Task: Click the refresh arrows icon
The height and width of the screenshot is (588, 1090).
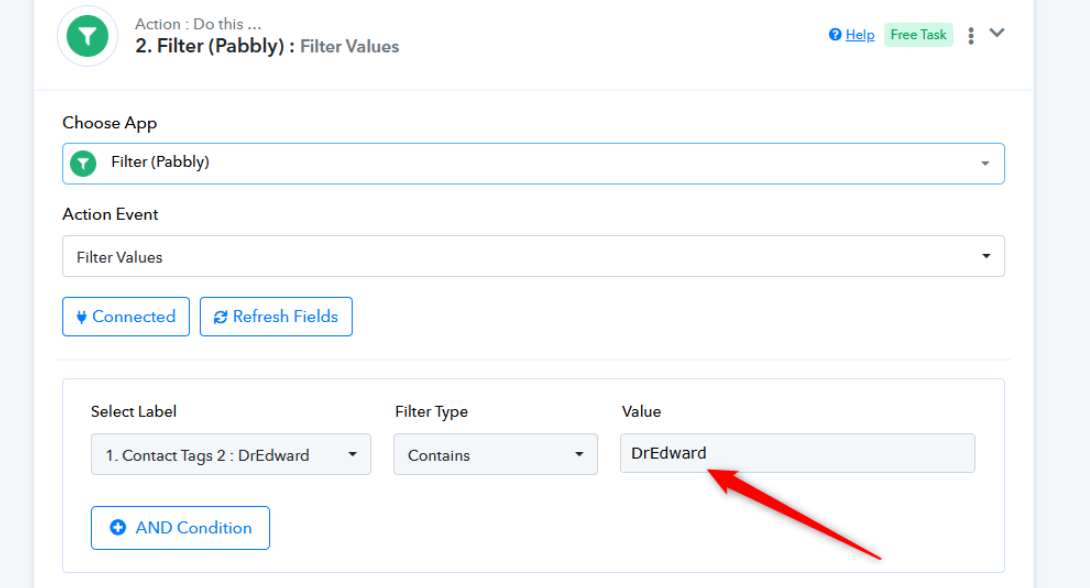Action: pyautogui.click(x=220, y=317)
